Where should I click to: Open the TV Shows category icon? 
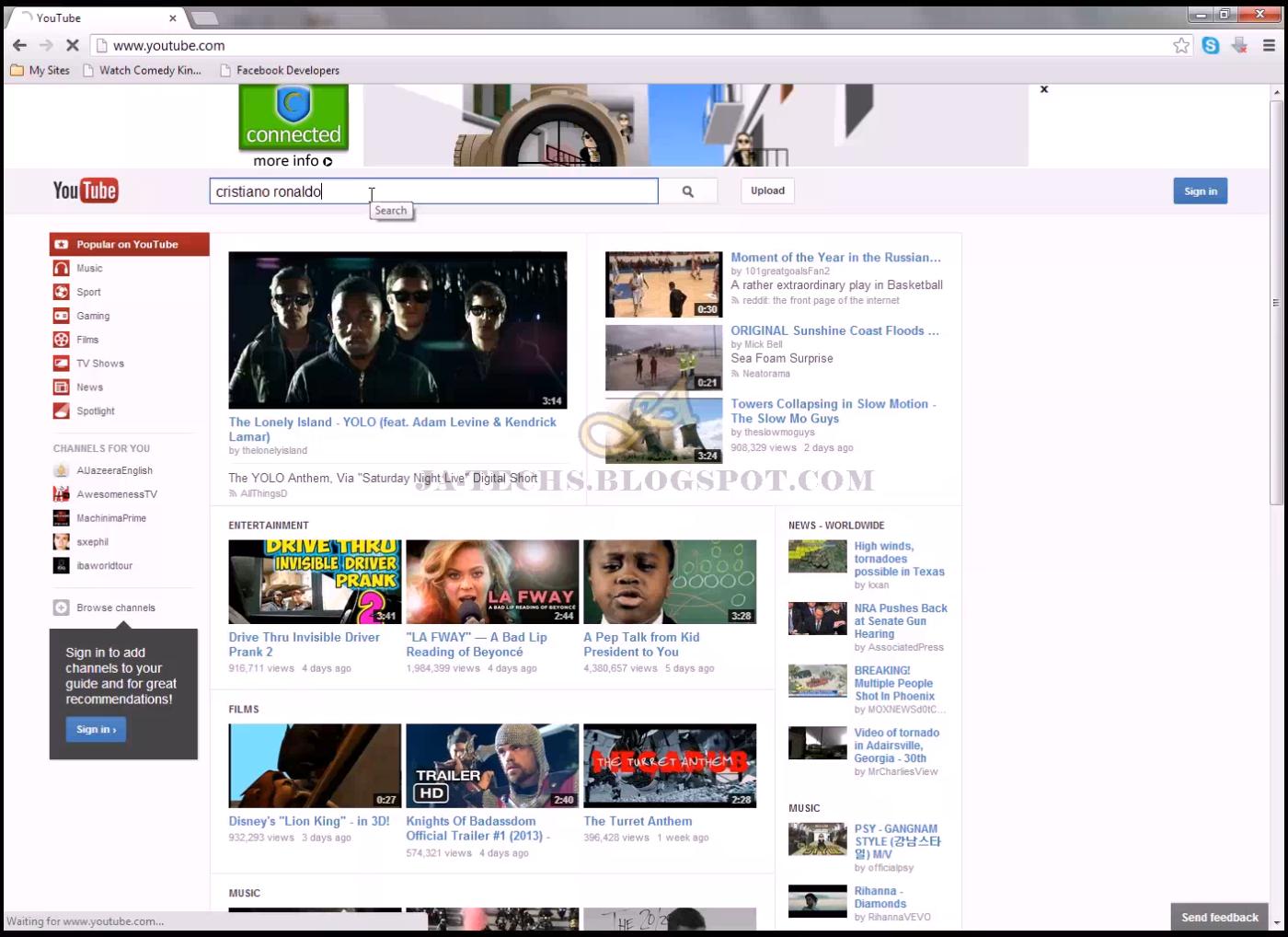click(61, 364)
